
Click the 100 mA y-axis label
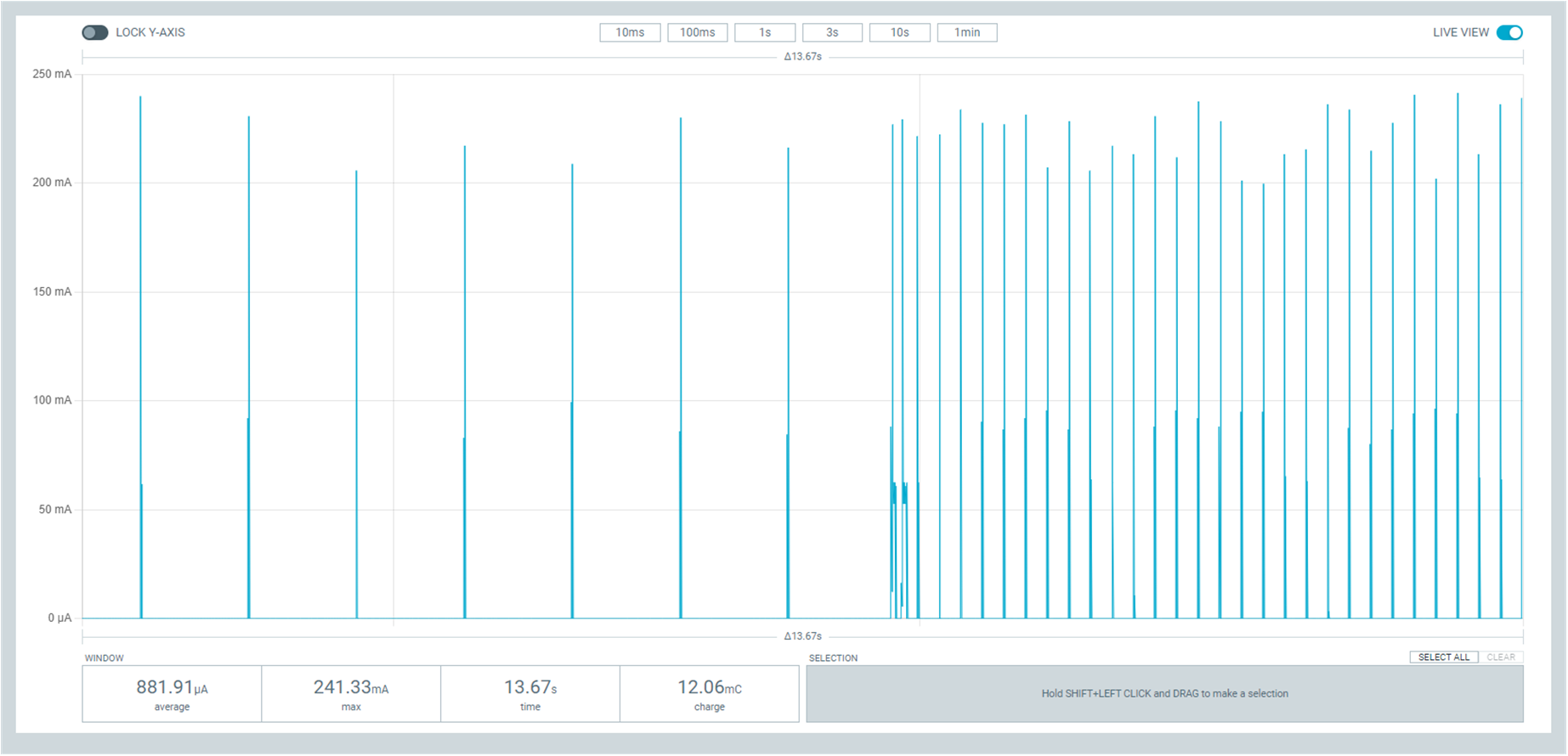coord(52,400)
